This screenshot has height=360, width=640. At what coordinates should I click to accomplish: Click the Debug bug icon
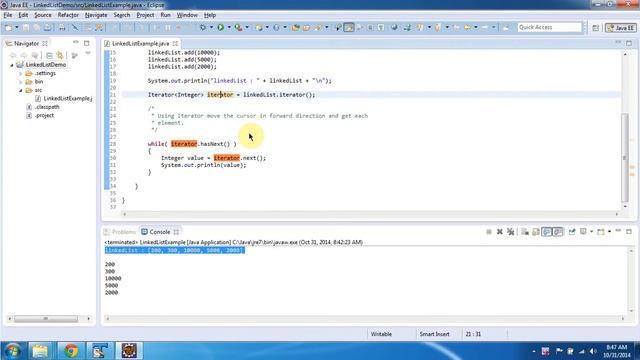202,27
